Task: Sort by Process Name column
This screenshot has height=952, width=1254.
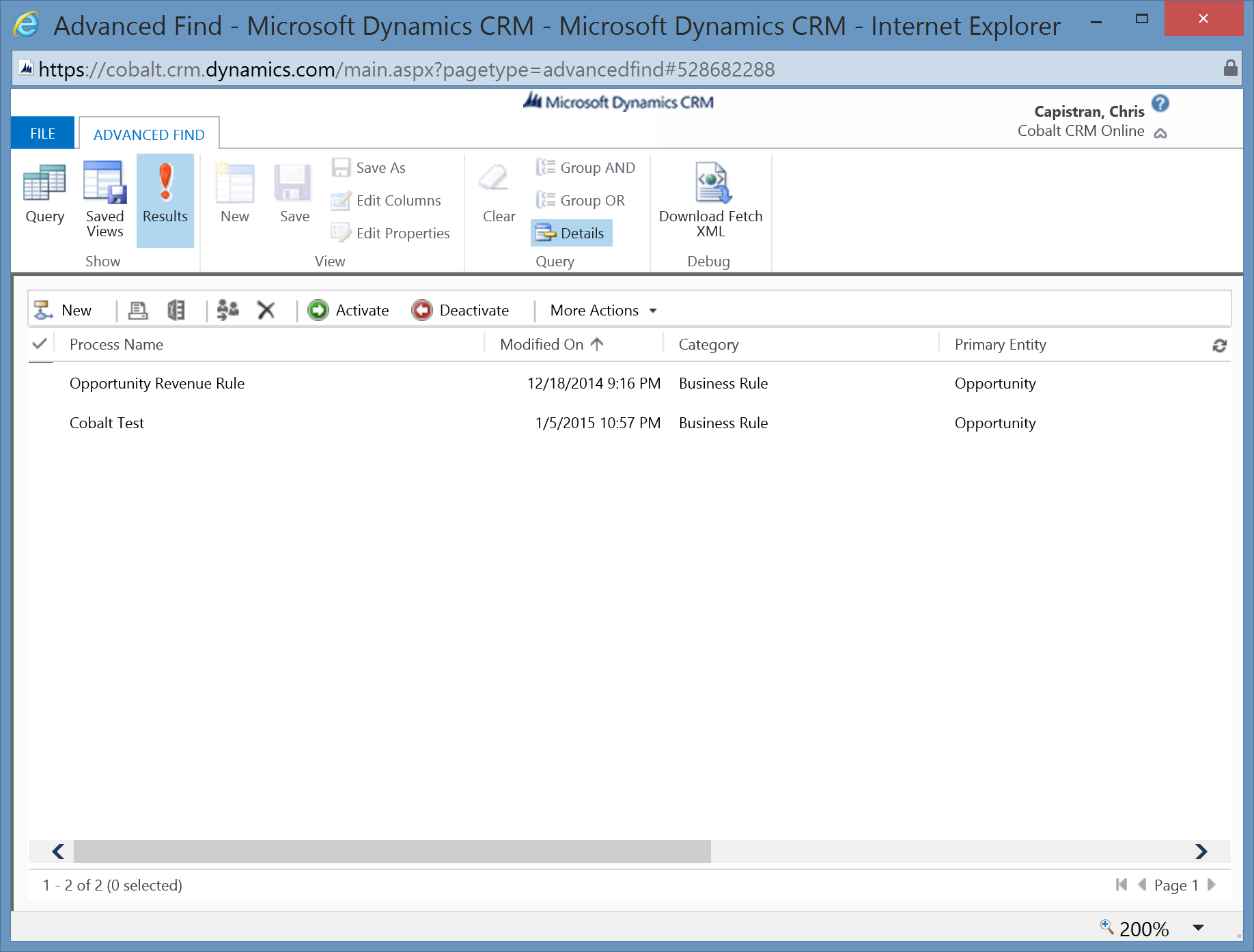Action: [116, 344]
